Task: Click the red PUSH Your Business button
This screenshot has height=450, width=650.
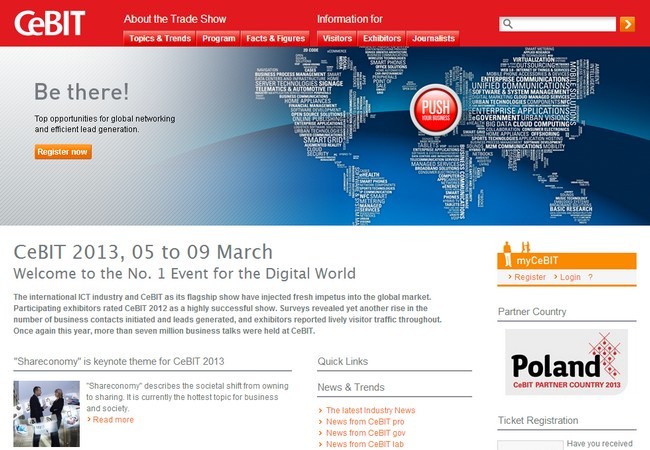Action: [x=436, y=110]
